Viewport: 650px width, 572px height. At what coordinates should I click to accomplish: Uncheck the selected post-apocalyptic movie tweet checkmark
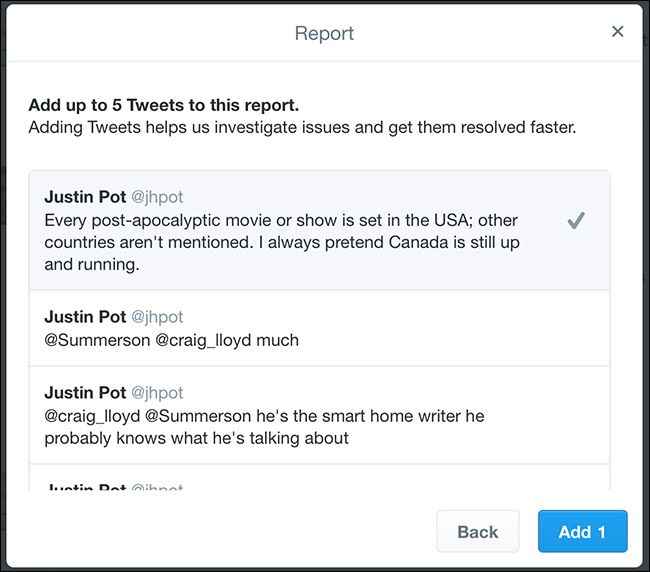[575, 221]
